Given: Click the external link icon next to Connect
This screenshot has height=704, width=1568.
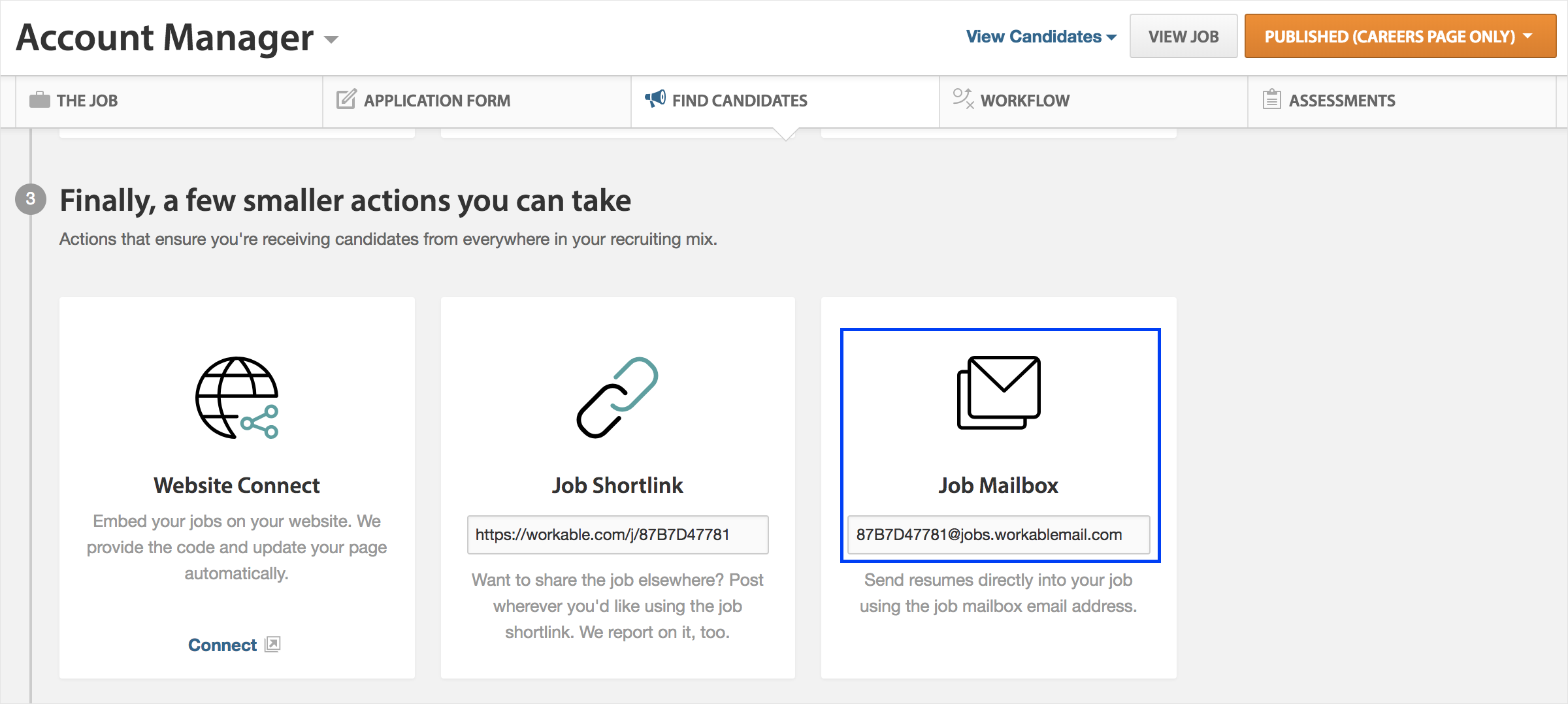Looking at the screenshot, I should 272,645.
